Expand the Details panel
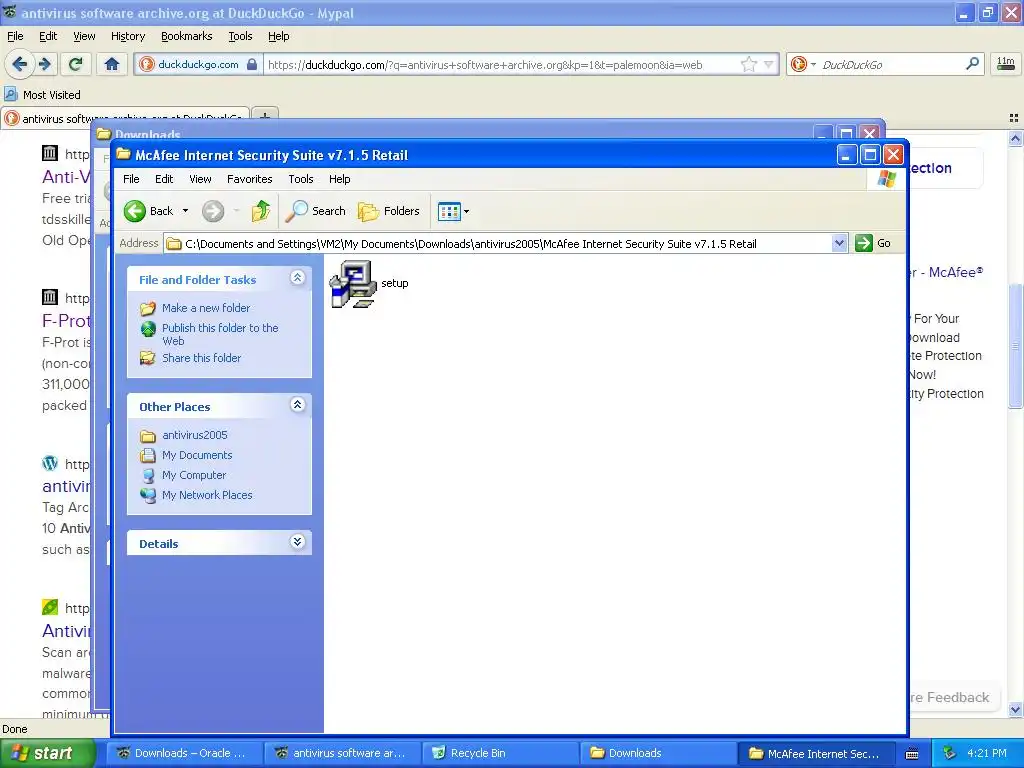Screen dimensions: 1024x768 point(297,541)
